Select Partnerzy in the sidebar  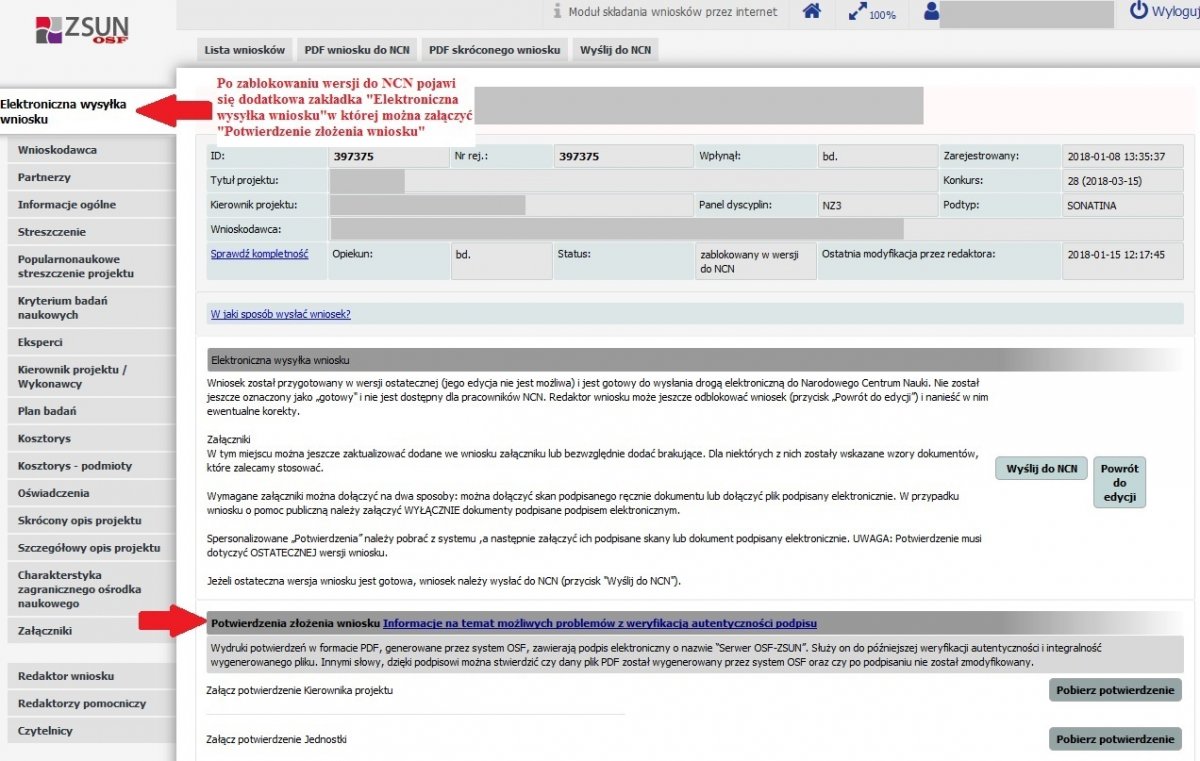pyautogui.click(x=91, y=177)
